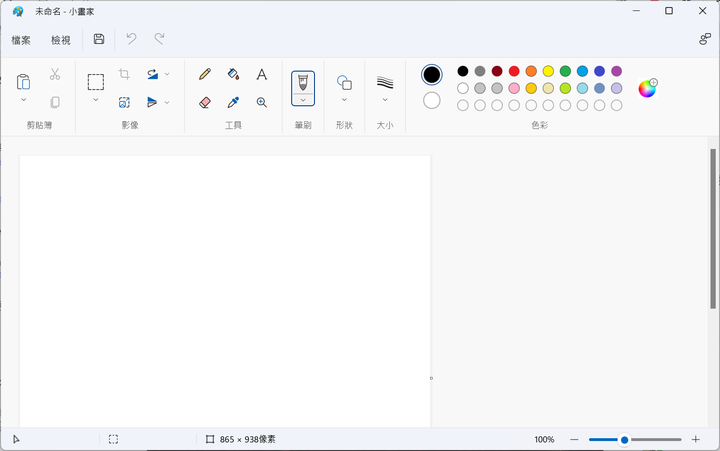Click the Shapes icon
720x451 pixels.
(344, 83)
